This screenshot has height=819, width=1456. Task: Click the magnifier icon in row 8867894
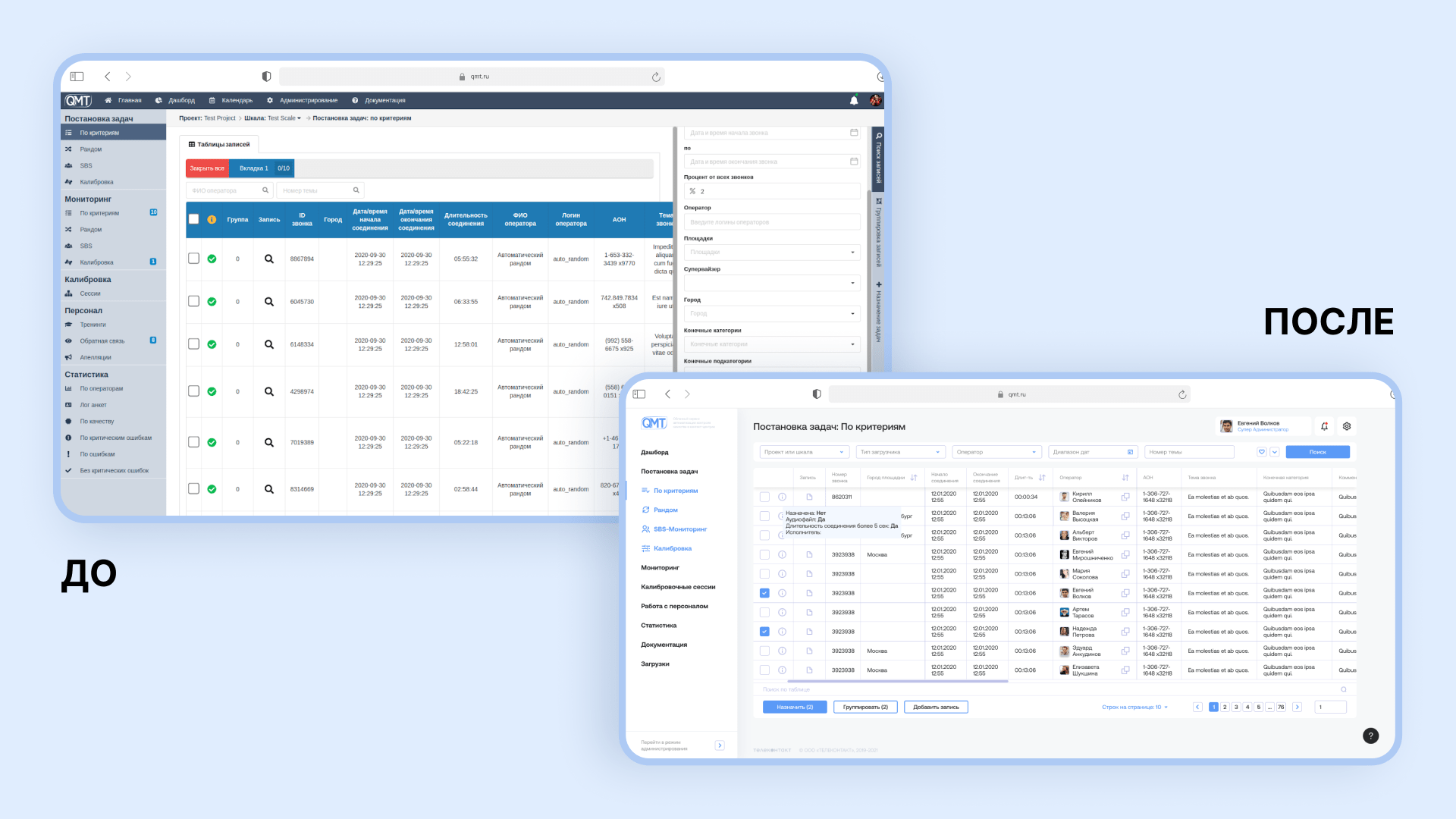(268, 259)
